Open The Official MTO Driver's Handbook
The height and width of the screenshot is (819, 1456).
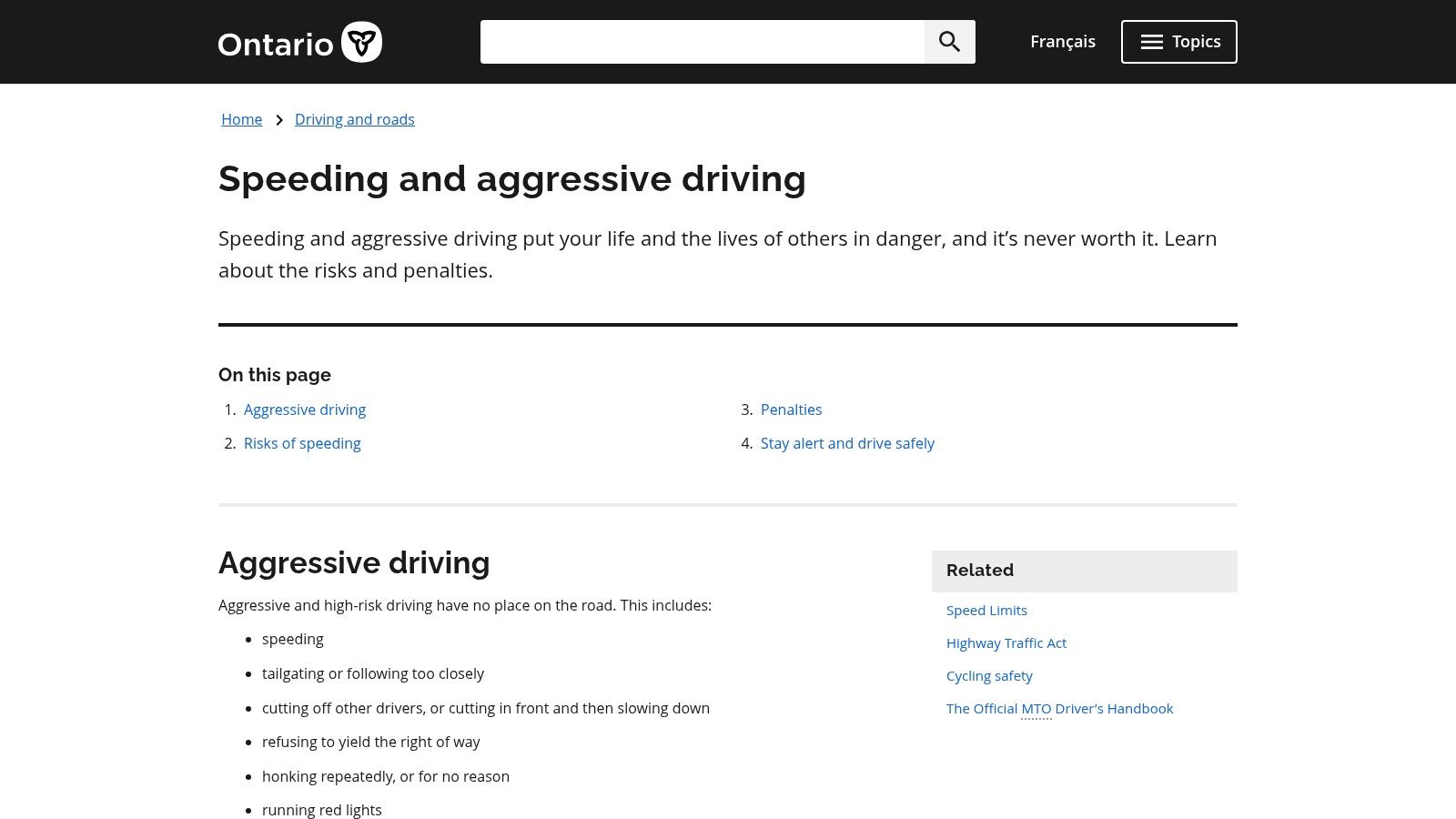click(1059, 708)
